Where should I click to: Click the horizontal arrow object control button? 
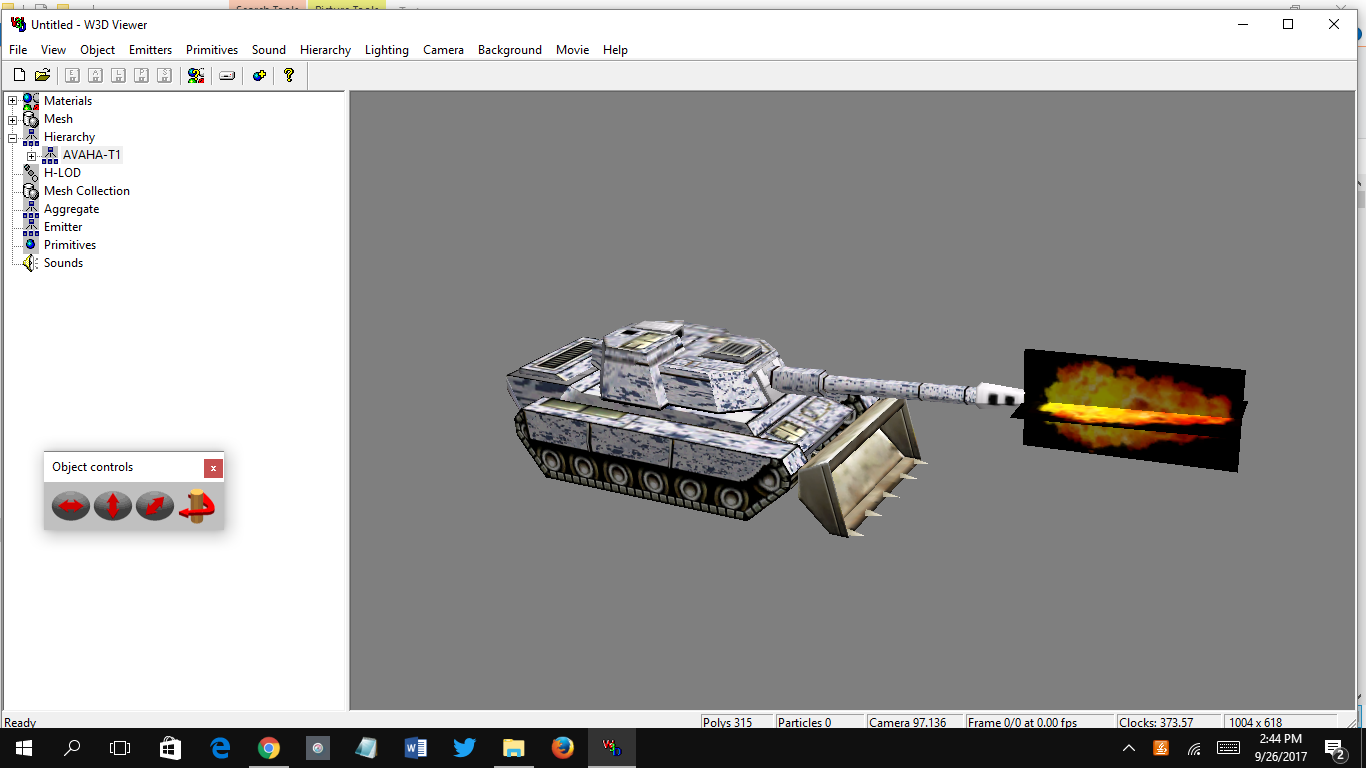71,506
